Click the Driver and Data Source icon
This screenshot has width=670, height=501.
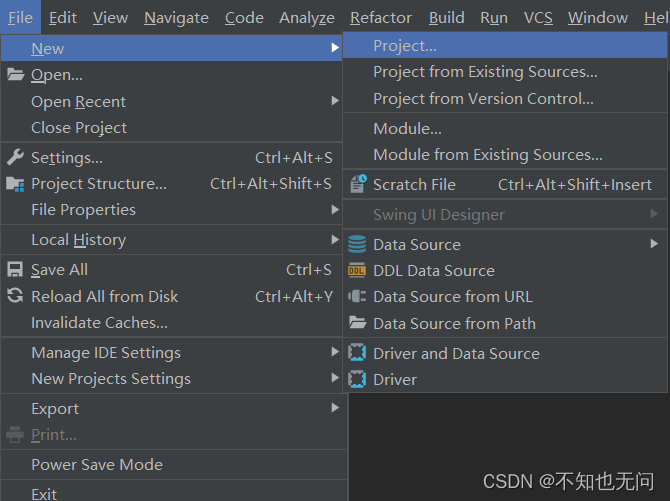pos(357,353)
